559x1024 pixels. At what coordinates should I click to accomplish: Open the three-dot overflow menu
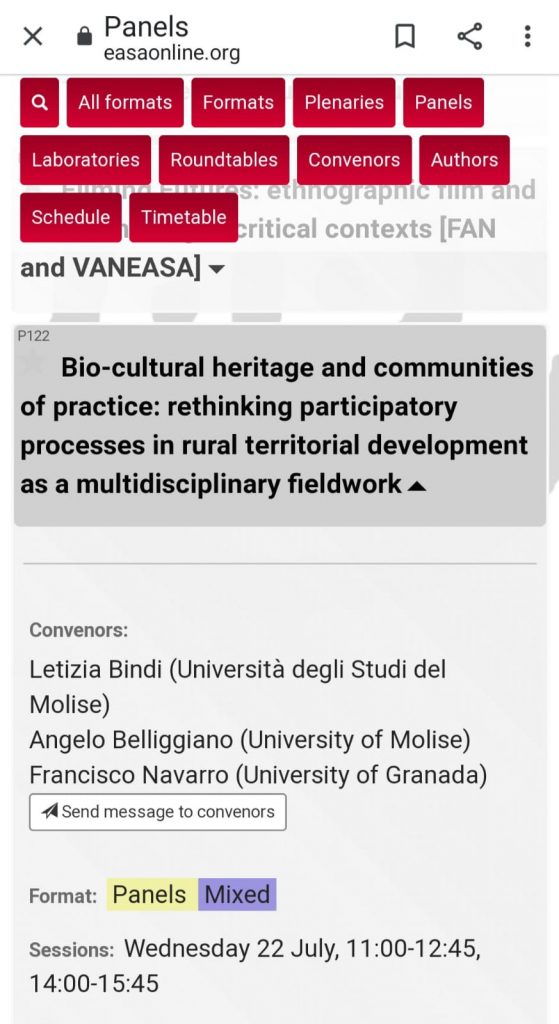[527, 37]
